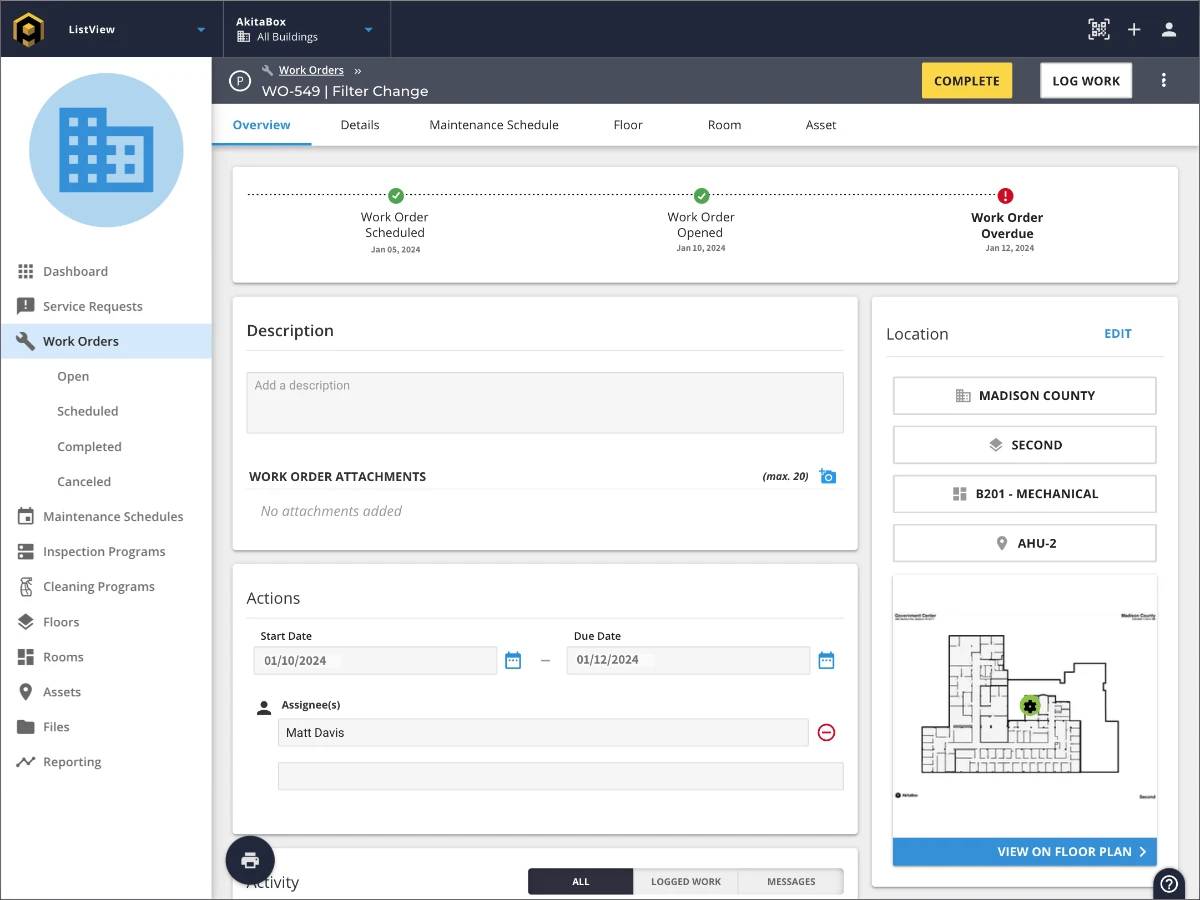The width and height of the screenshot is (1200, 900).
Task: Click the camera icon to add attachment
Action: pos(827,476)
